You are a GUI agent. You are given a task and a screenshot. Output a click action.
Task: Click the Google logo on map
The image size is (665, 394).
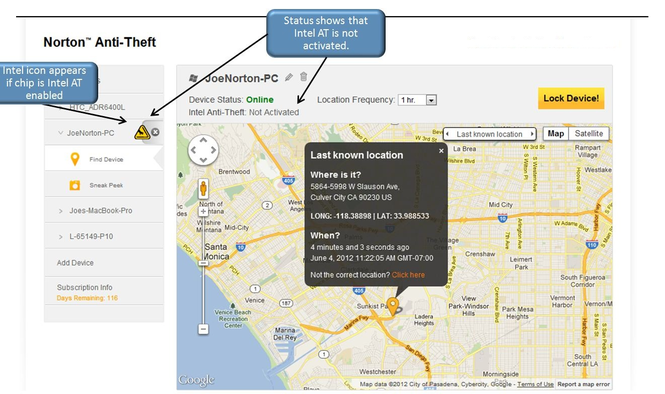click(x=196, y=380)
